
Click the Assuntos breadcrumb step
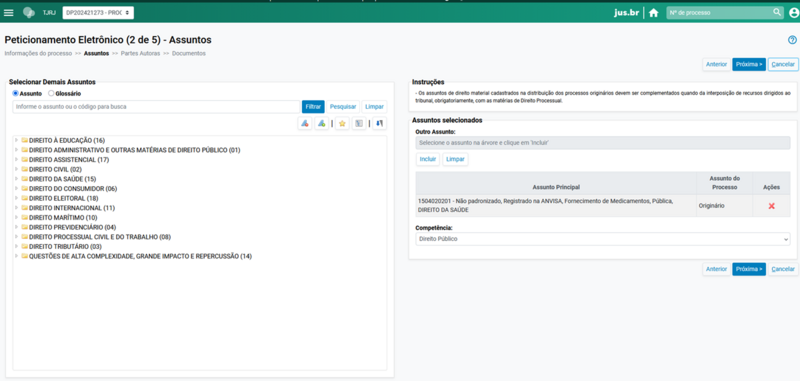click(96, 53)
